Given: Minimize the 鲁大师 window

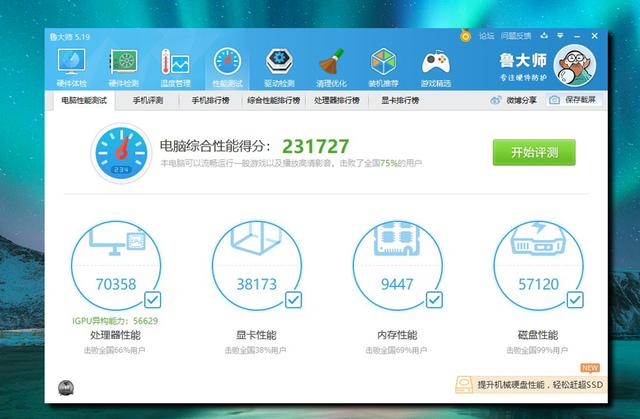Looking at the screenshot, I should tap(577, 36).
